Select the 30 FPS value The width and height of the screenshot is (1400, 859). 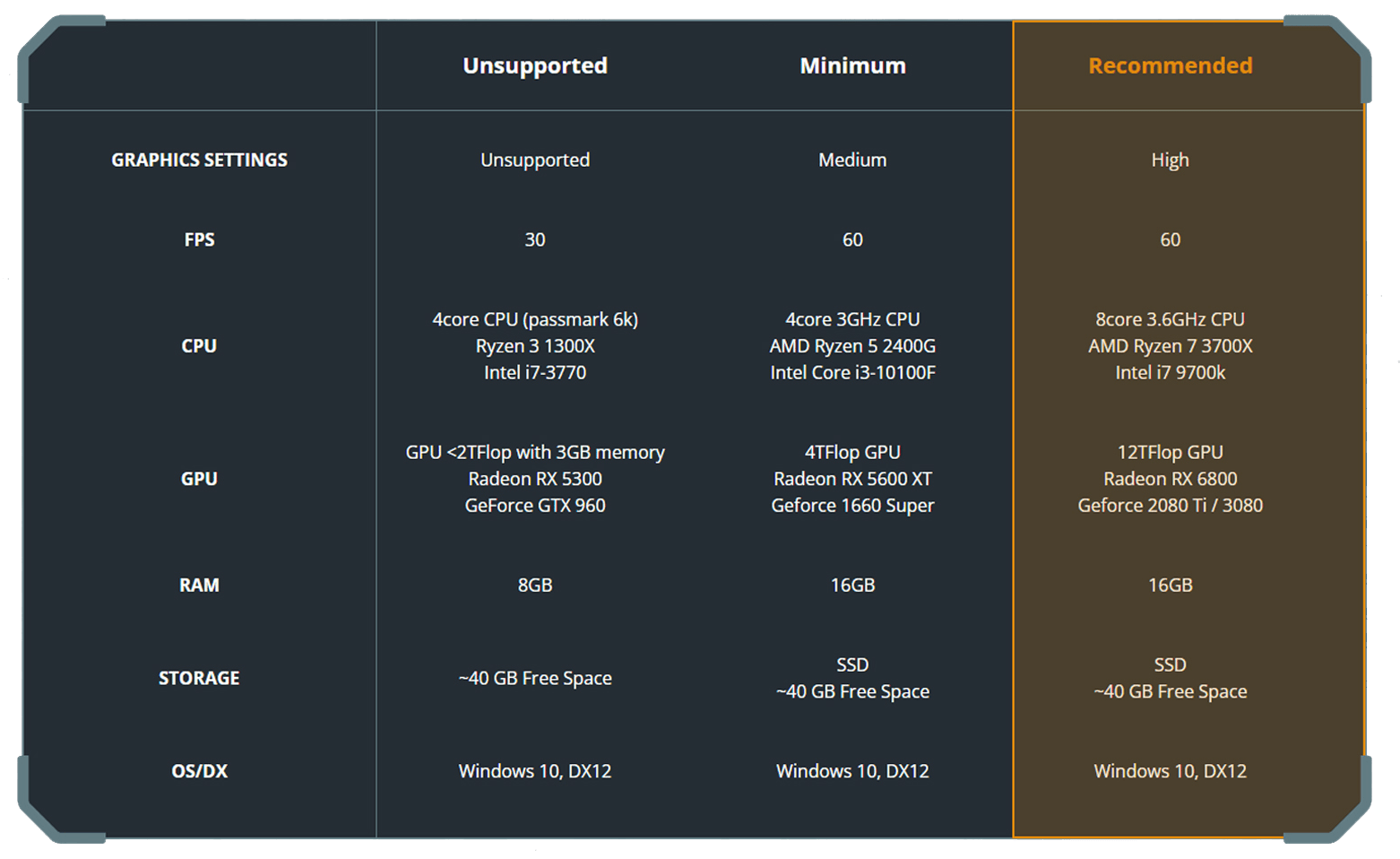535,239
